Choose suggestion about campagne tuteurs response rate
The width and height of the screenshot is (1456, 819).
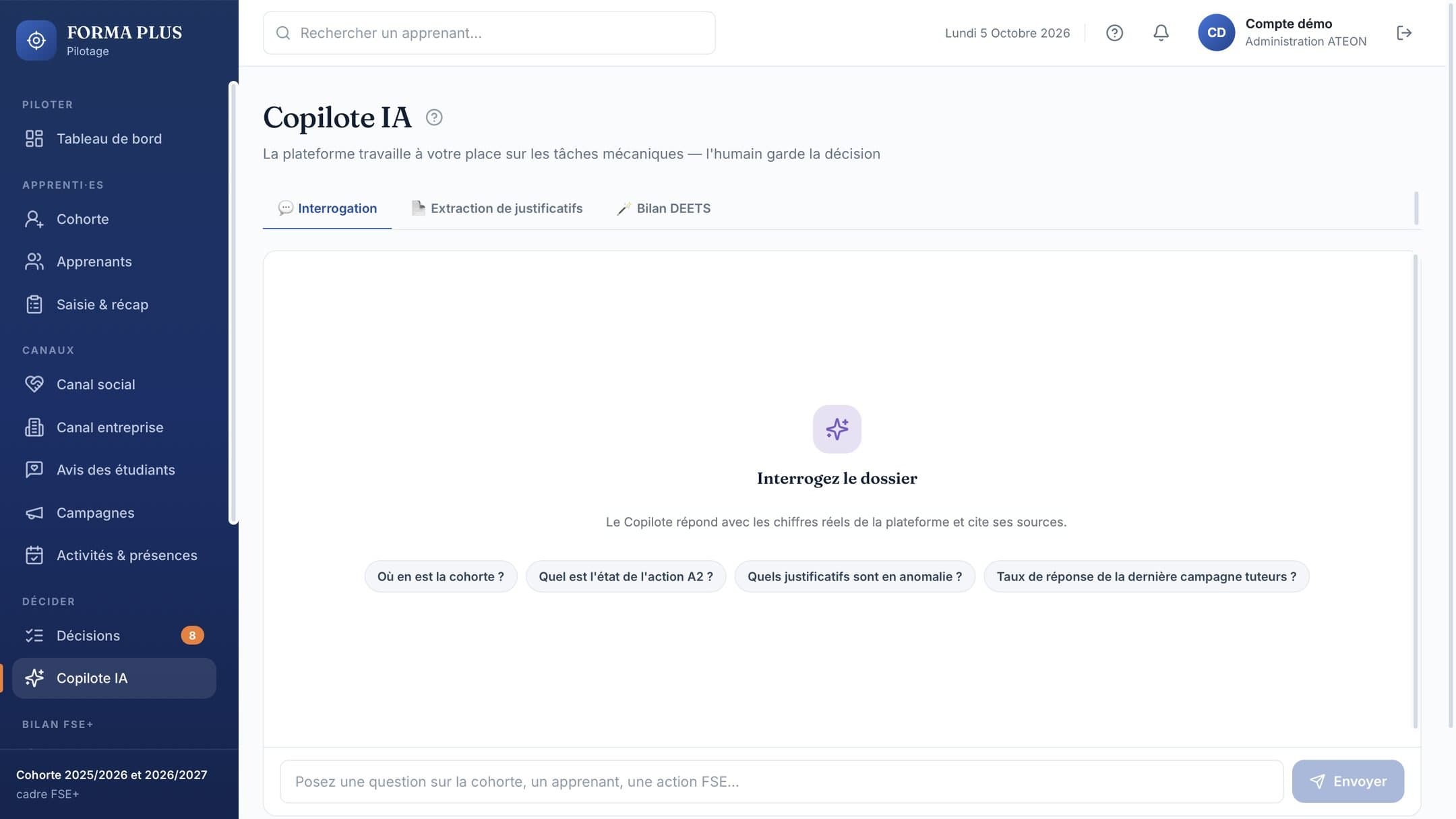coord(1146,577)
